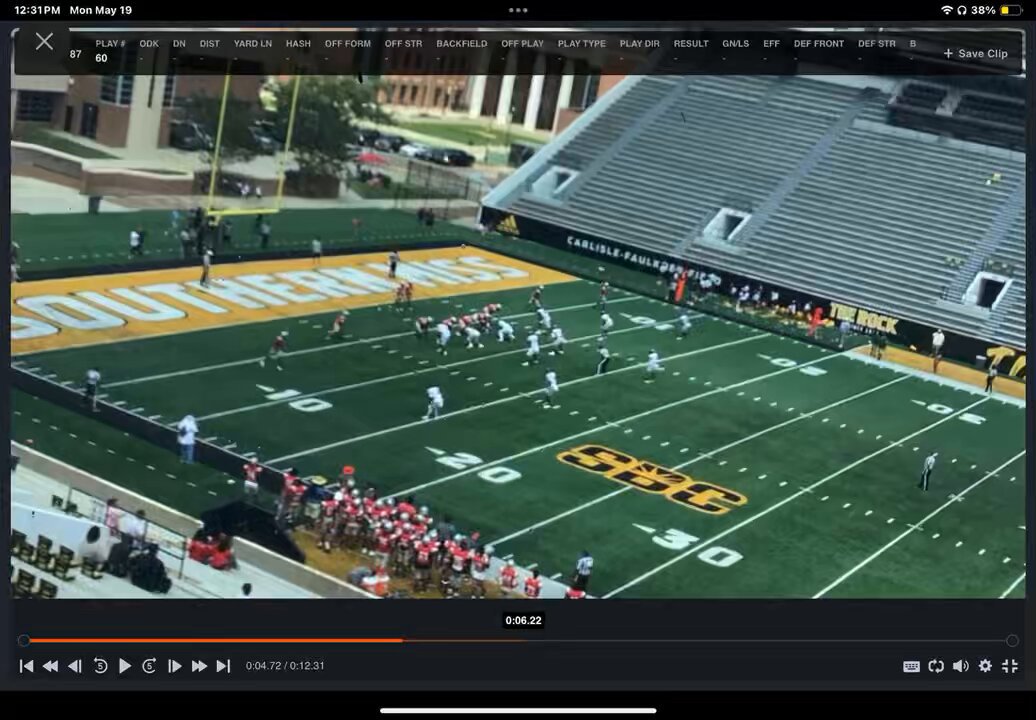Exit full screen mode

tap(1010, 666)
